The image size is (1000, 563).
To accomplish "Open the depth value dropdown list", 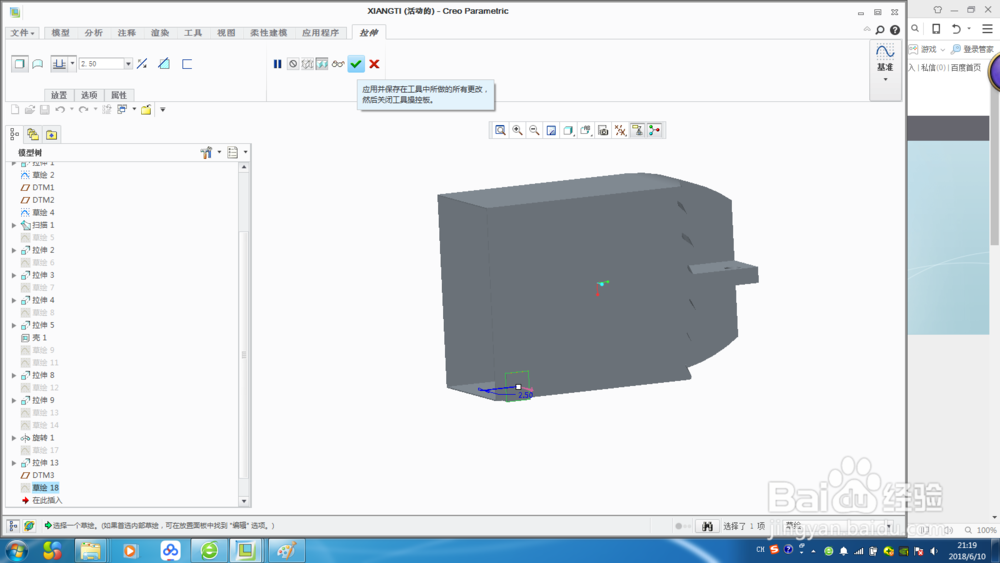I will pos(128,64).
